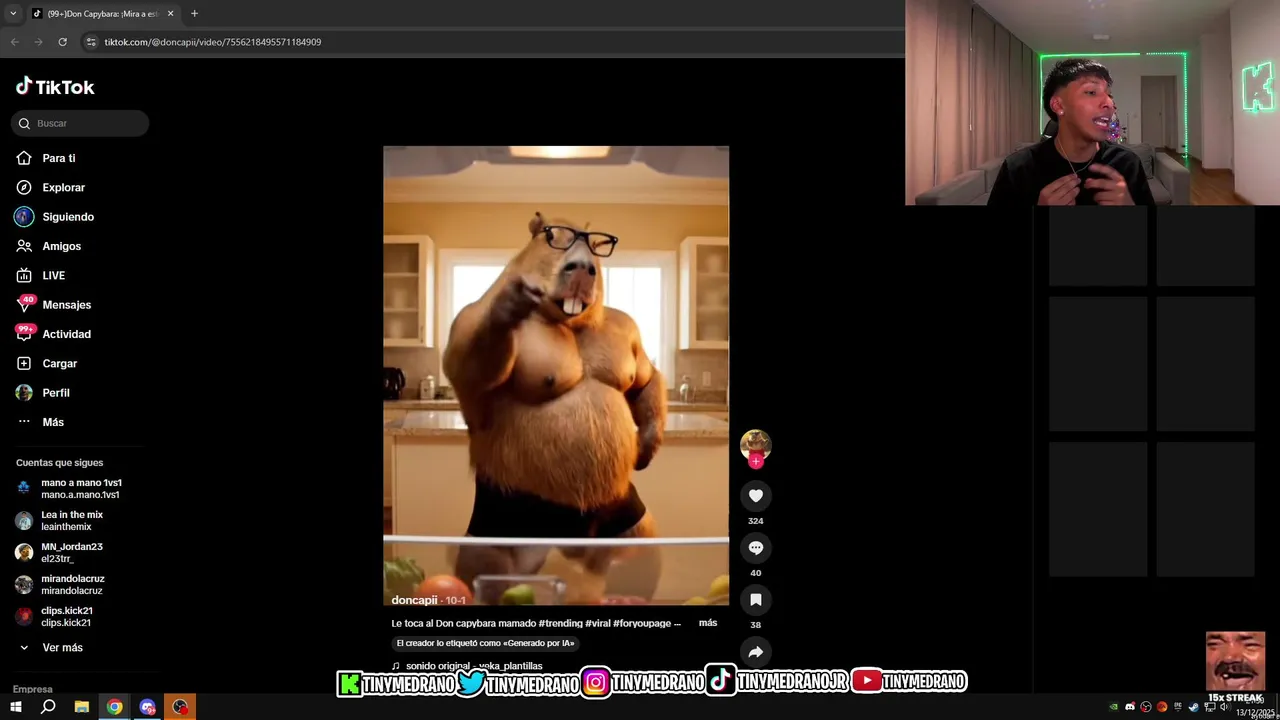The width and height of the screenshot is (1280, 720).
Task: Click the OBS tray icon
Action: [1146, 707]
